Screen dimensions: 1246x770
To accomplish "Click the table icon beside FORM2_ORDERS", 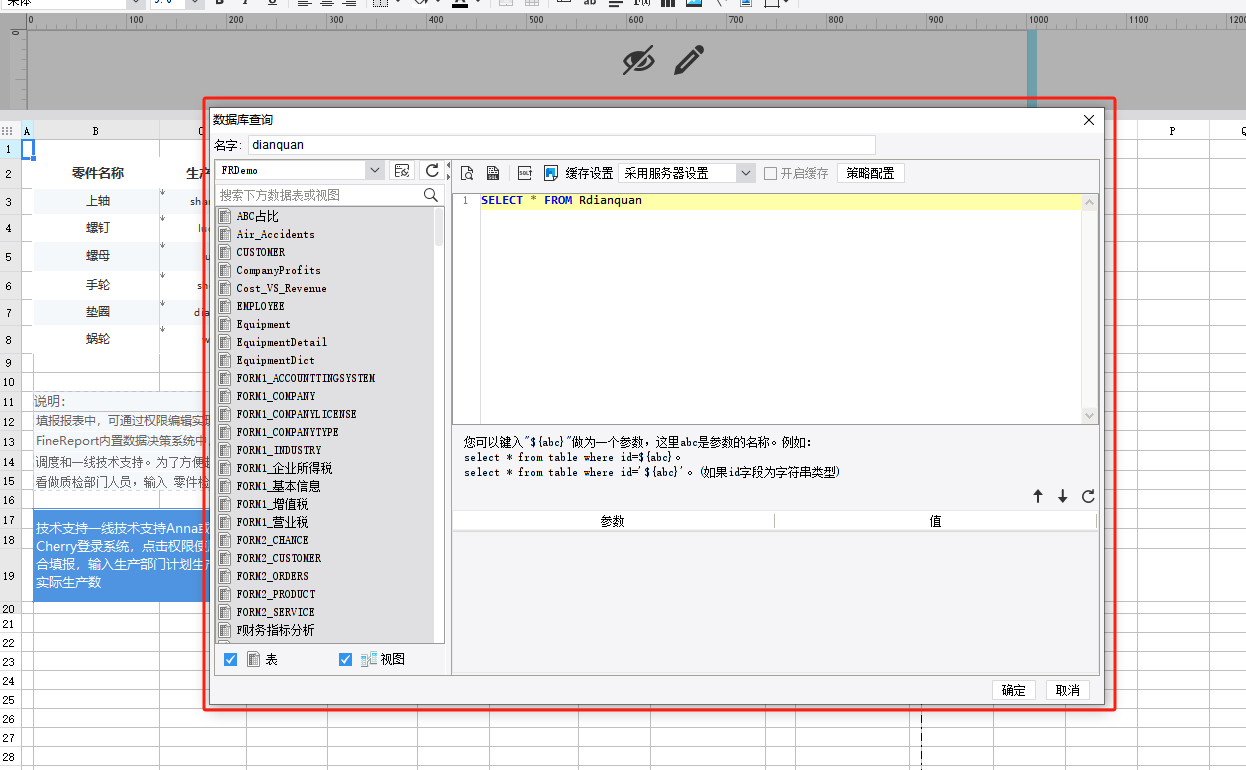I will pyautogui.click(x=225, y=576).
